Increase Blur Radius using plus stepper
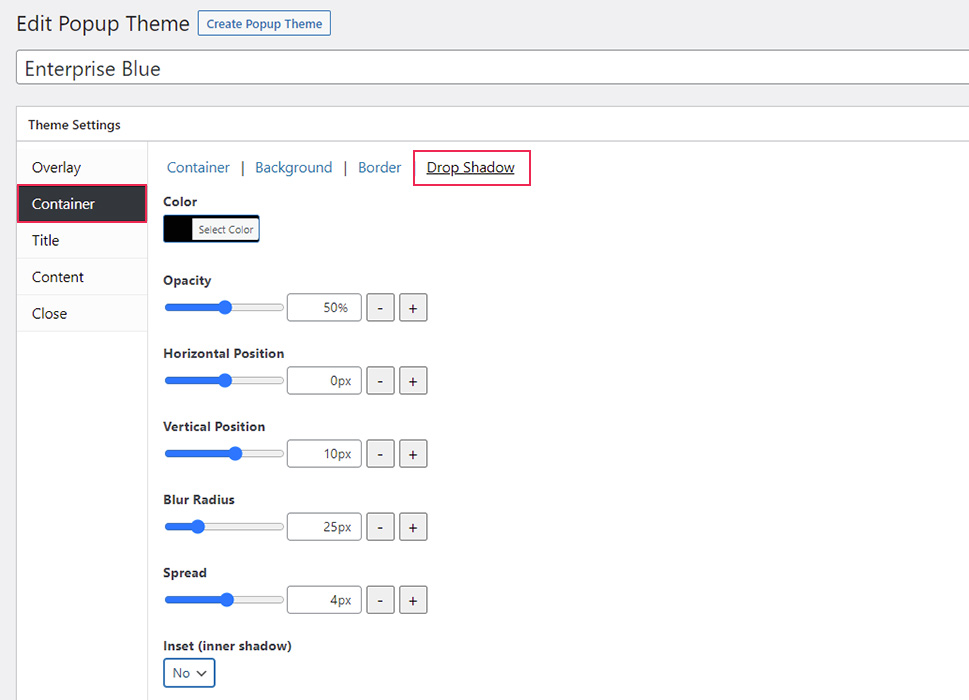Image resolution: width=969 pixels, height=700 pixels. click(413, 526)
